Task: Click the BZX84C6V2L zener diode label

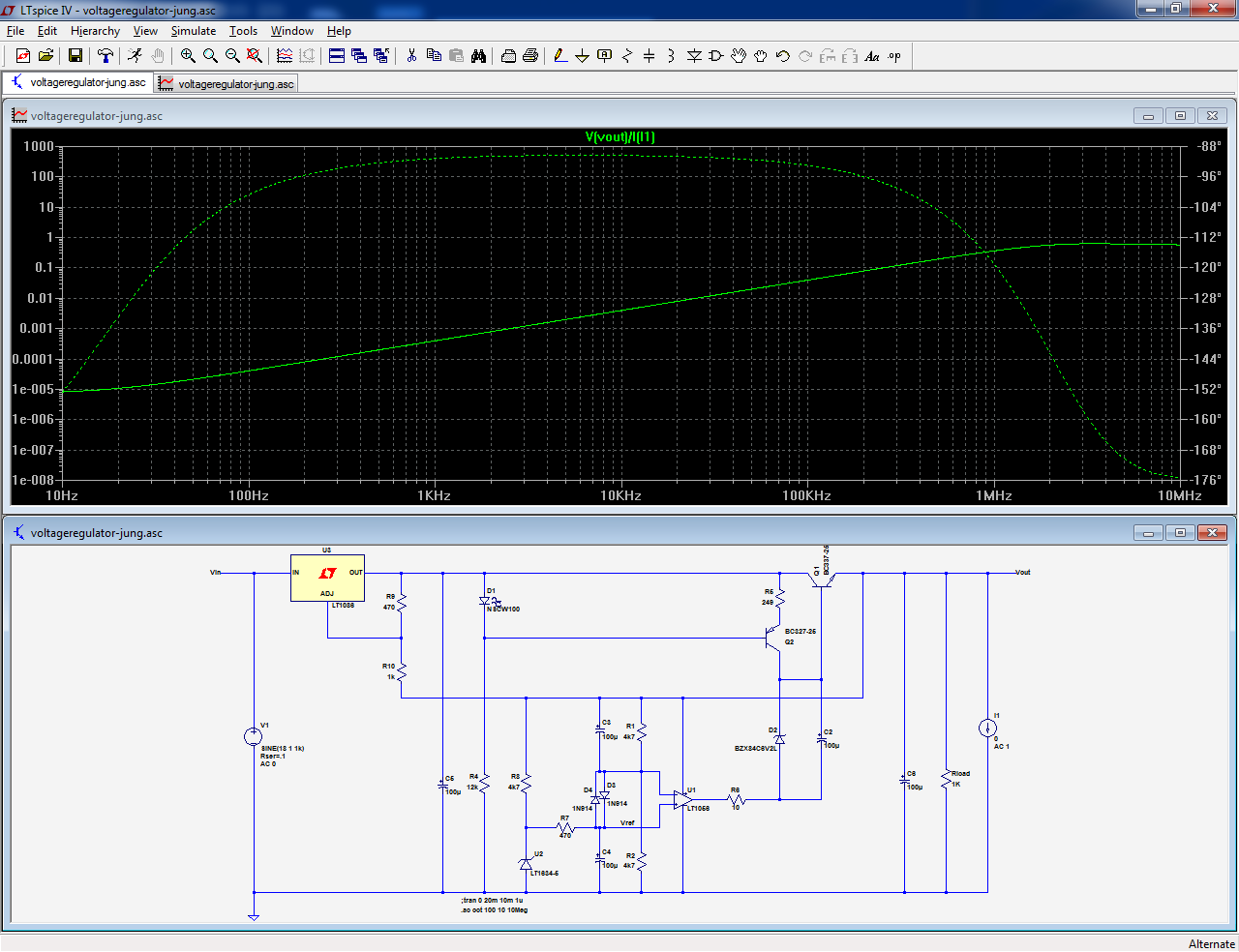Action: (755, 748)
